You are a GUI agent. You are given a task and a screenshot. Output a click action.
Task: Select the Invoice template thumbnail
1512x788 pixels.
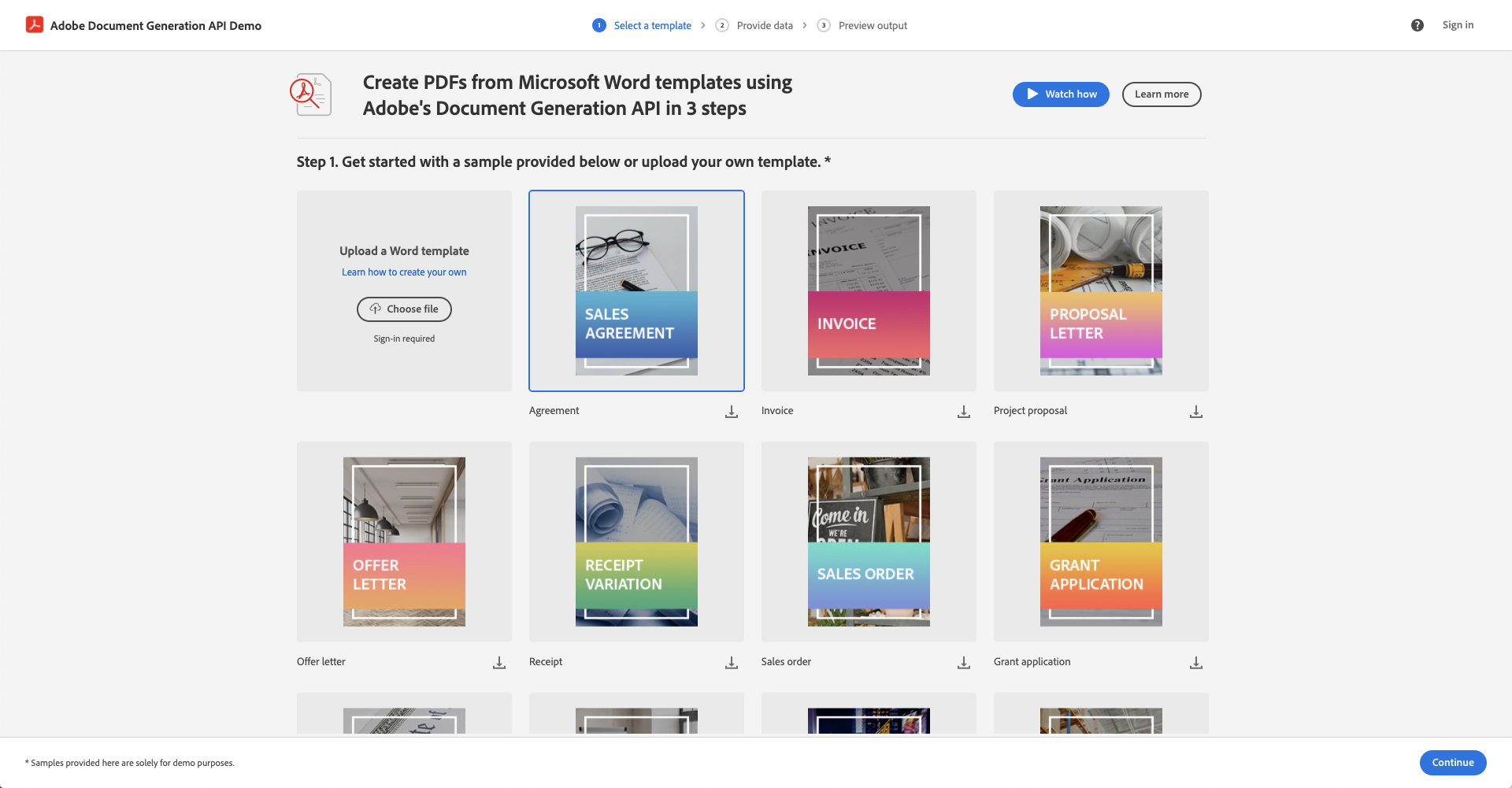coord(869,290)
